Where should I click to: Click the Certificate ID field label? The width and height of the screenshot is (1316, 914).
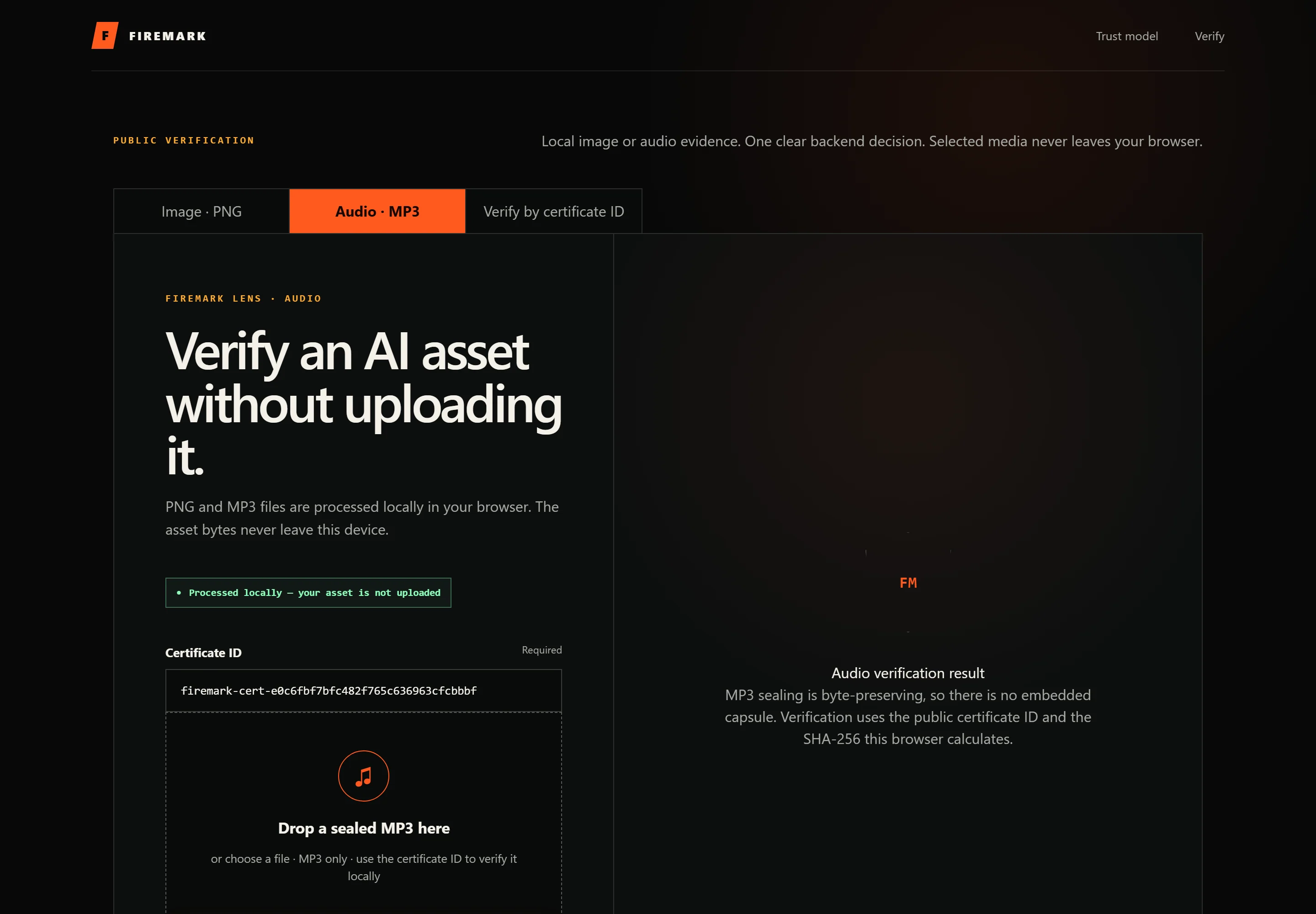(203, 653)
